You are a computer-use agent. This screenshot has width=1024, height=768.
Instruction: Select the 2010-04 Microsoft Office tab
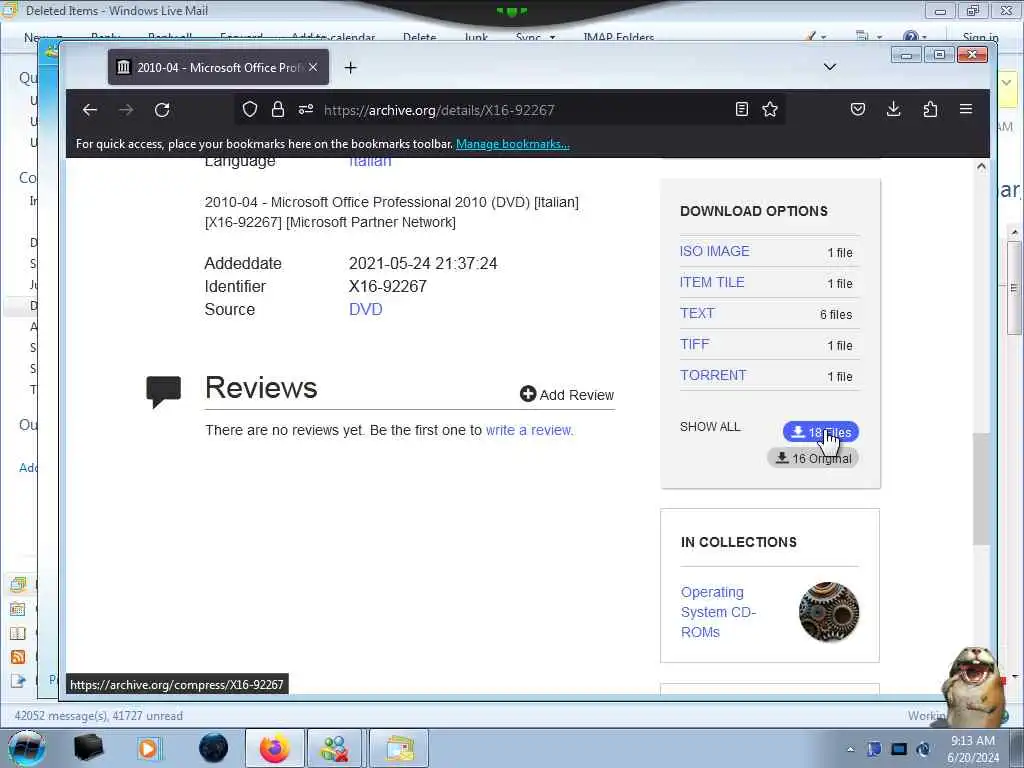coord(218,67)
